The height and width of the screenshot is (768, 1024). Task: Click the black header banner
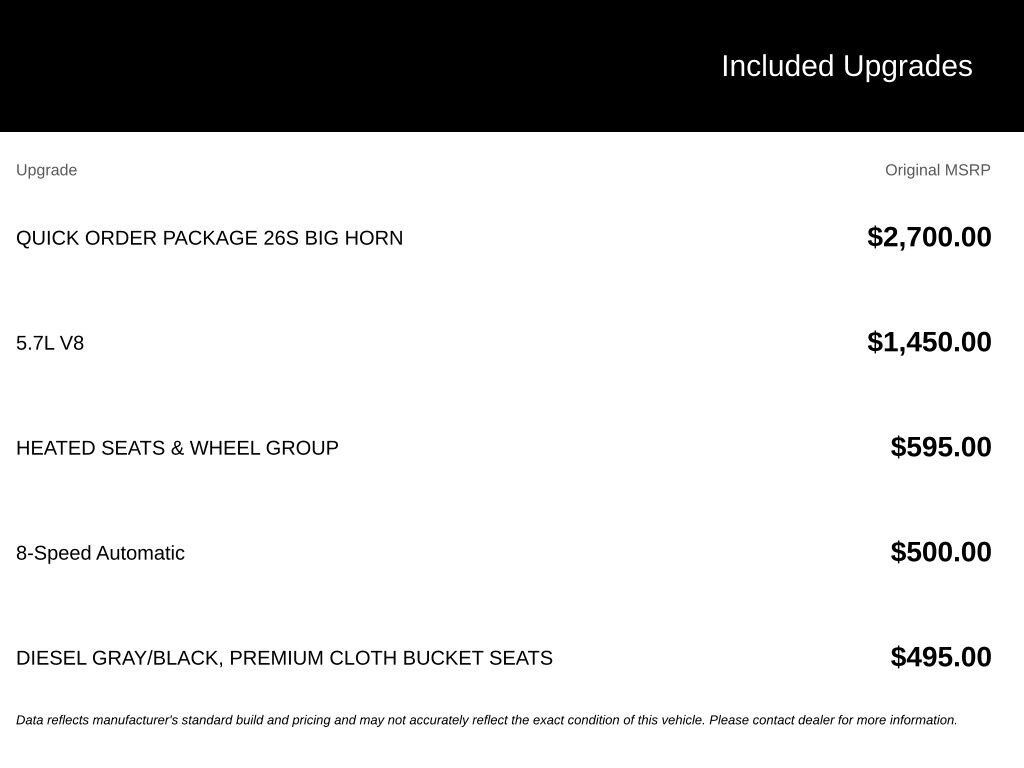(512, 66)
